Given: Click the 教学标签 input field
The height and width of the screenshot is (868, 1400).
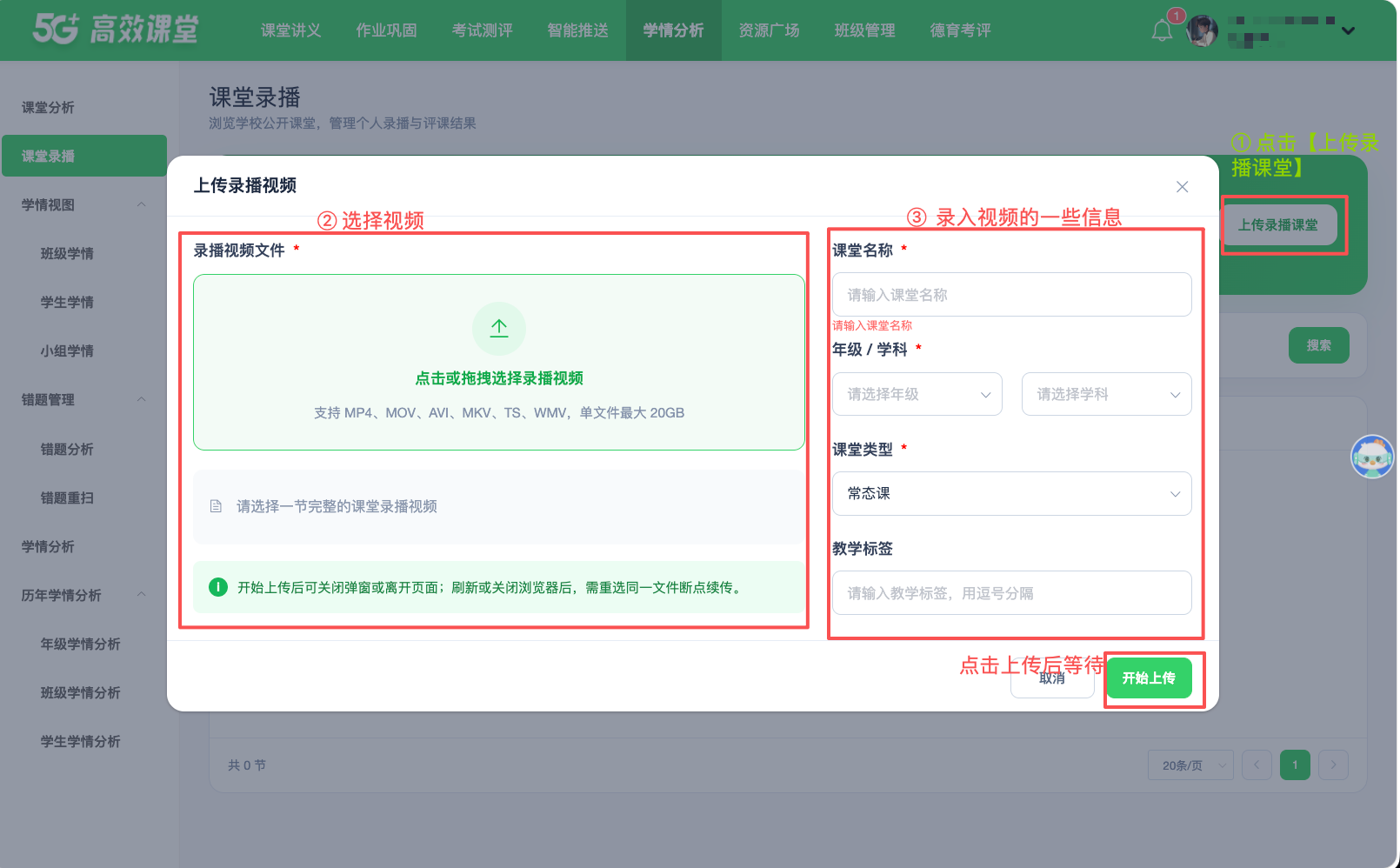Looking at the screenshot, I should (x=1011, y=593).
